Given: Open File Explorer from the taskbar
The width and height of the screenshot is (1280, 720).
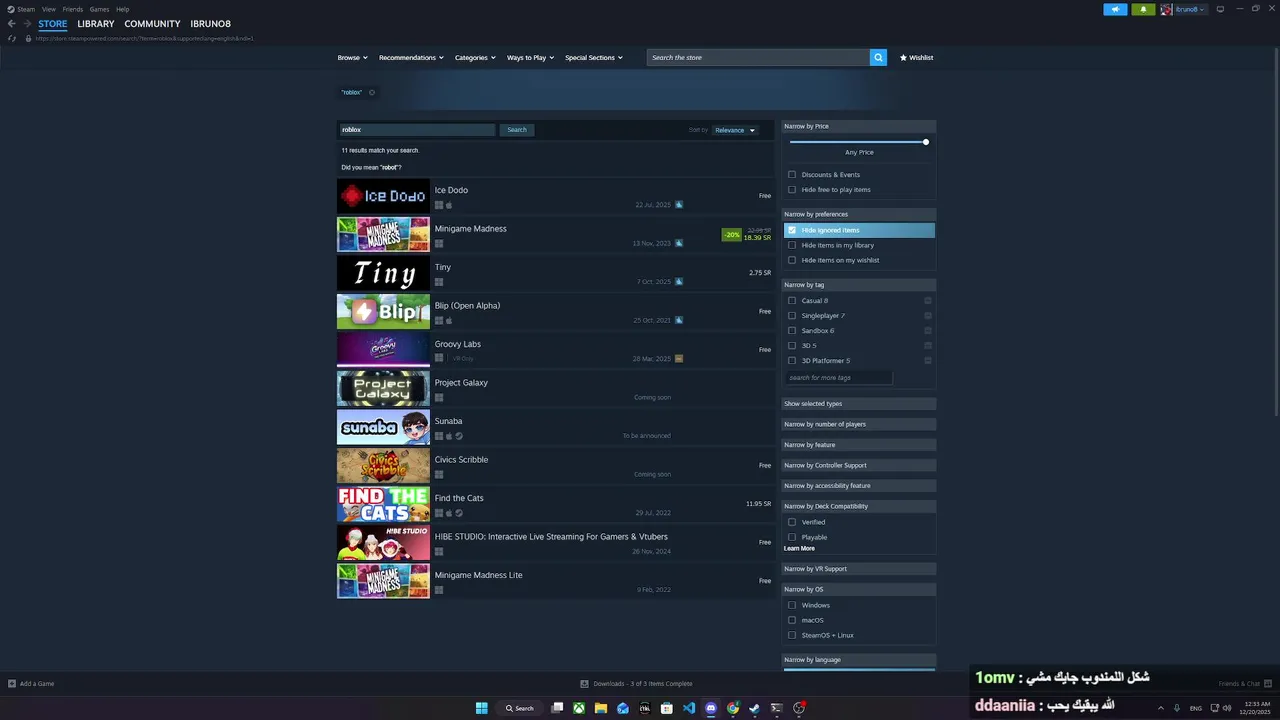Looking at the screenshot, I should click(x=601, y=708).
